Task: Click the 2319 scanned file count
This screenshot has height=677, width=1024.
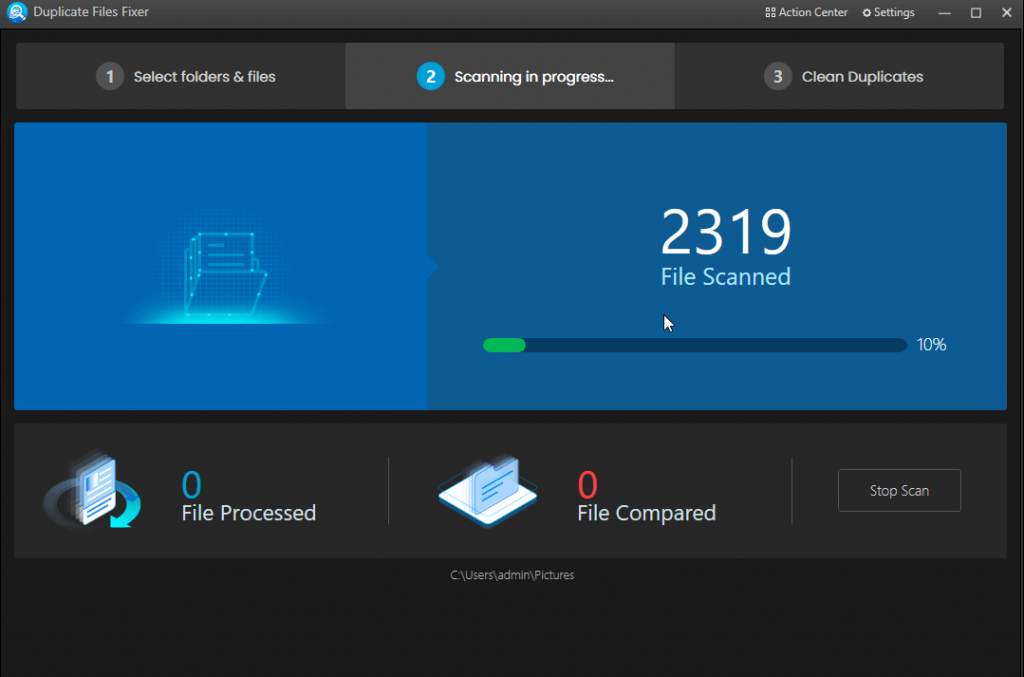Action: pyautogui.click(x=726, y=232)
